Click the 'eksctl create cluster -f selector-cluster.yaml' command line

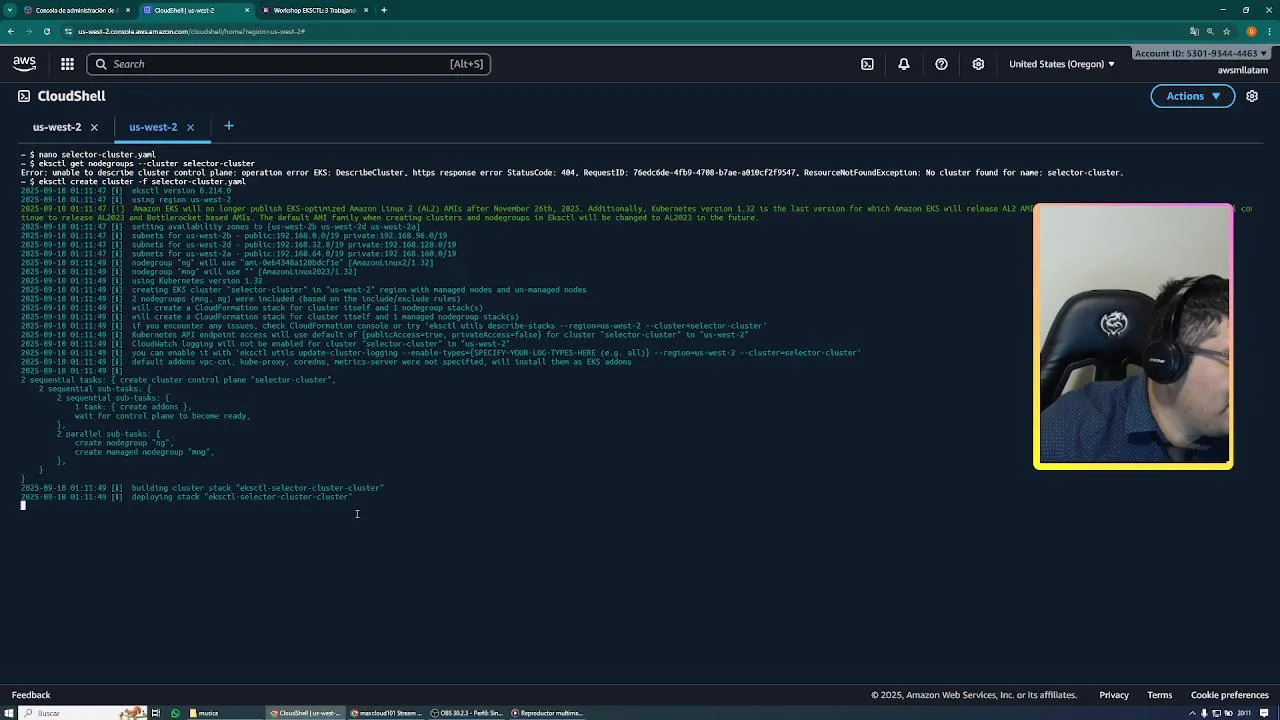click(x=142, y=182)
